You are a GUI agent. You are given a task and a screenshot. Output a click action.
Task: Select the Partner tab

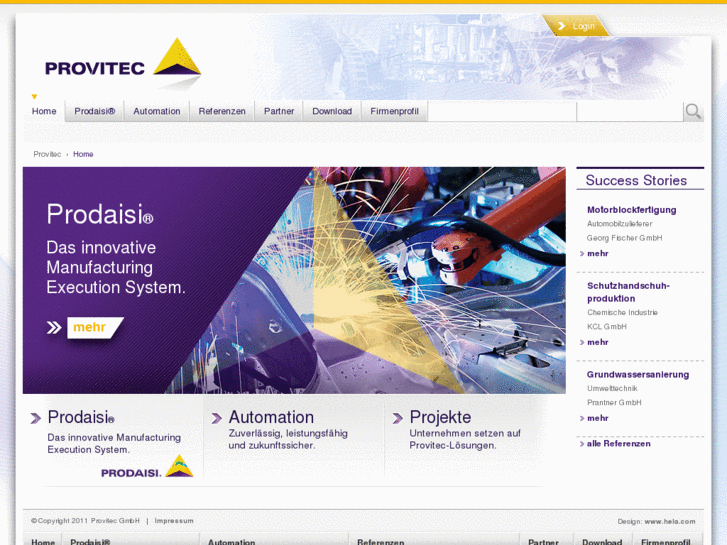(x=279, y=111)
